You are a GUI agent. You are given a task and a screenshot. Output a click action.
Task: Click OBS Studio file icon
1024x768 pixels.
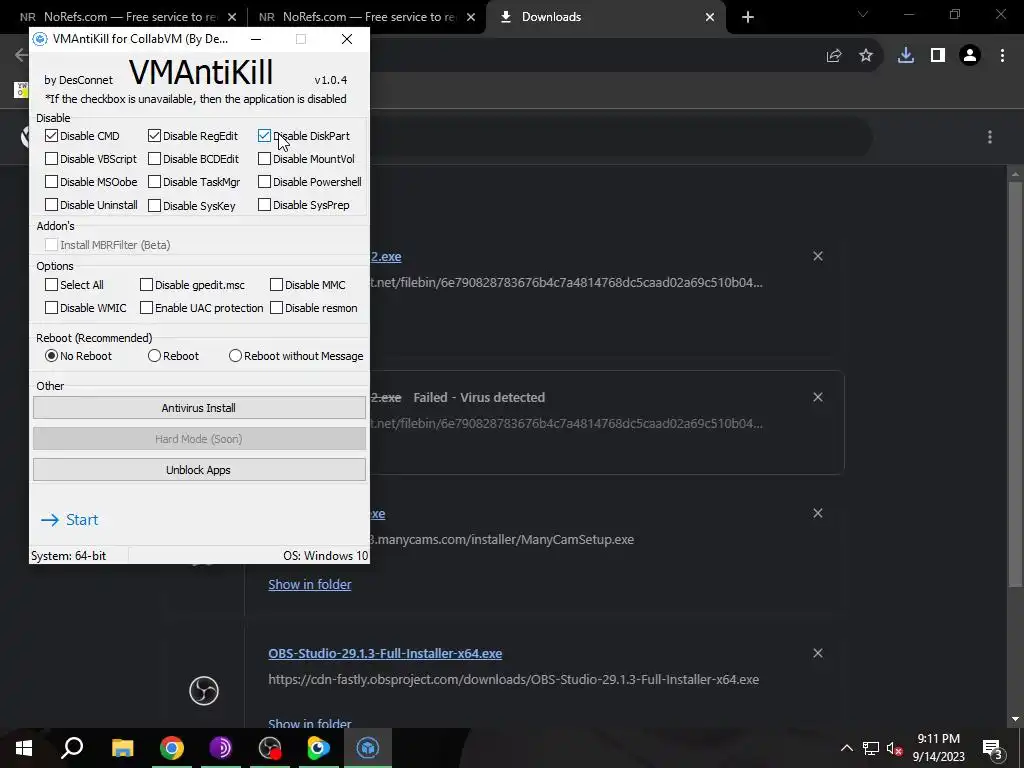point(204,690)
